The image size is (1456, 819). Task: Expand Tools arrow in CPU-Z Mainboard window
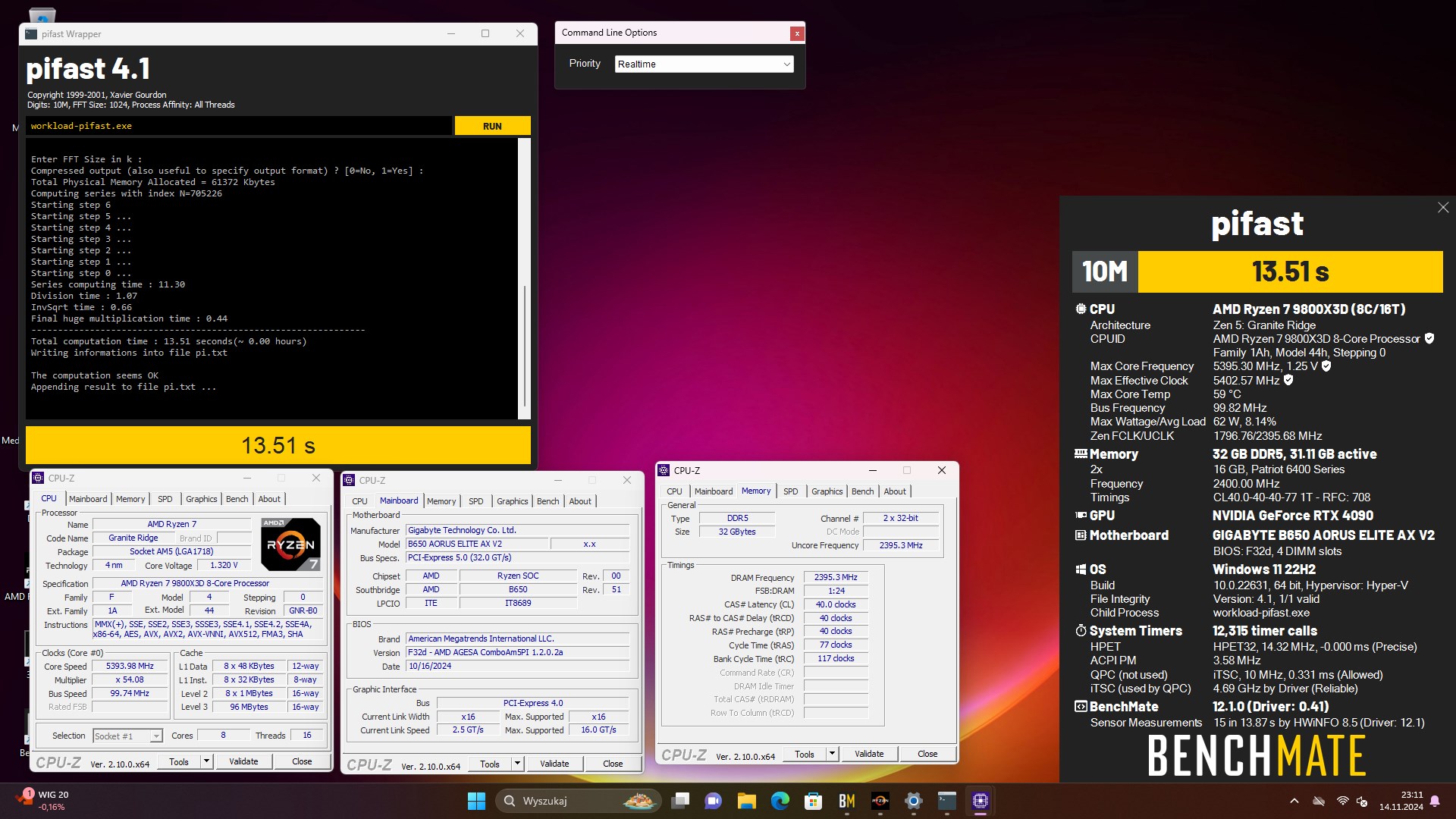point(517,764)
